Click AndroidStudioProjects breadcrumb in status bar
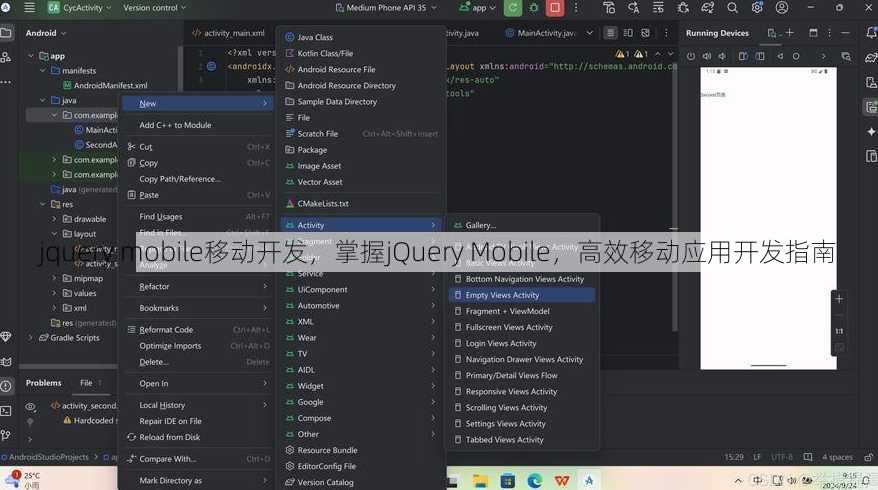Image resolution: width=878 pixels, height=490 pixels. point(48,457)
